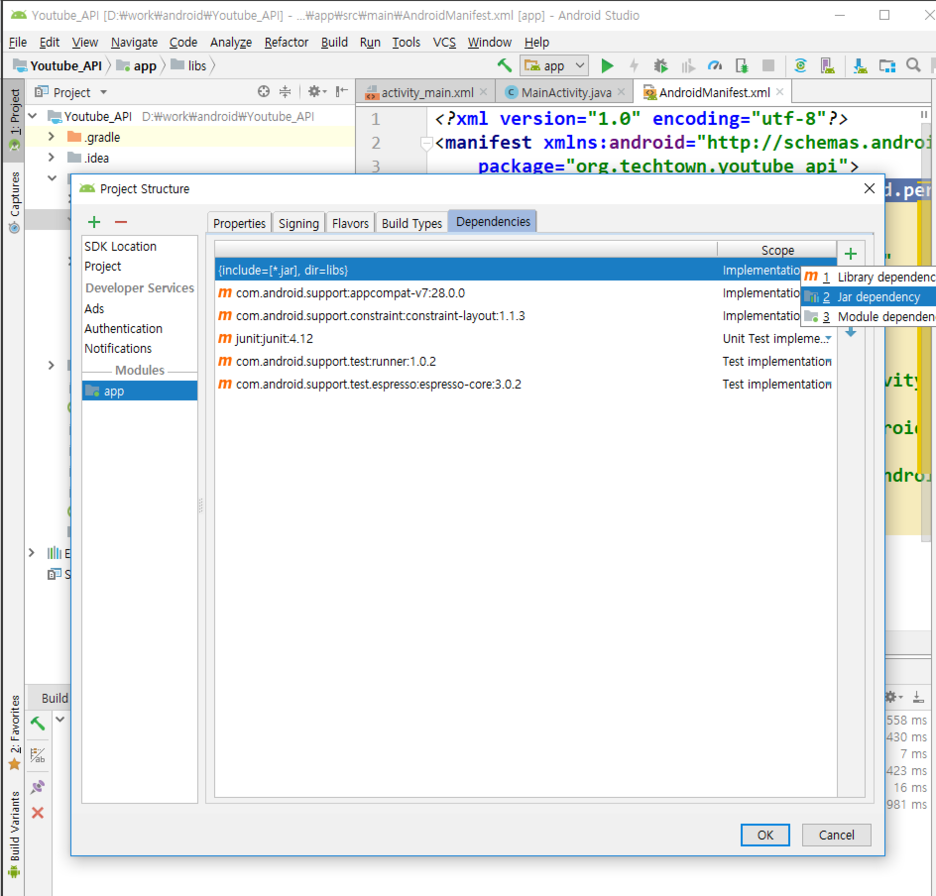Collapse the Youtube_API root tree node
Image resolution: width=936 pixels, height=896 pixels.
pos(33,116)
